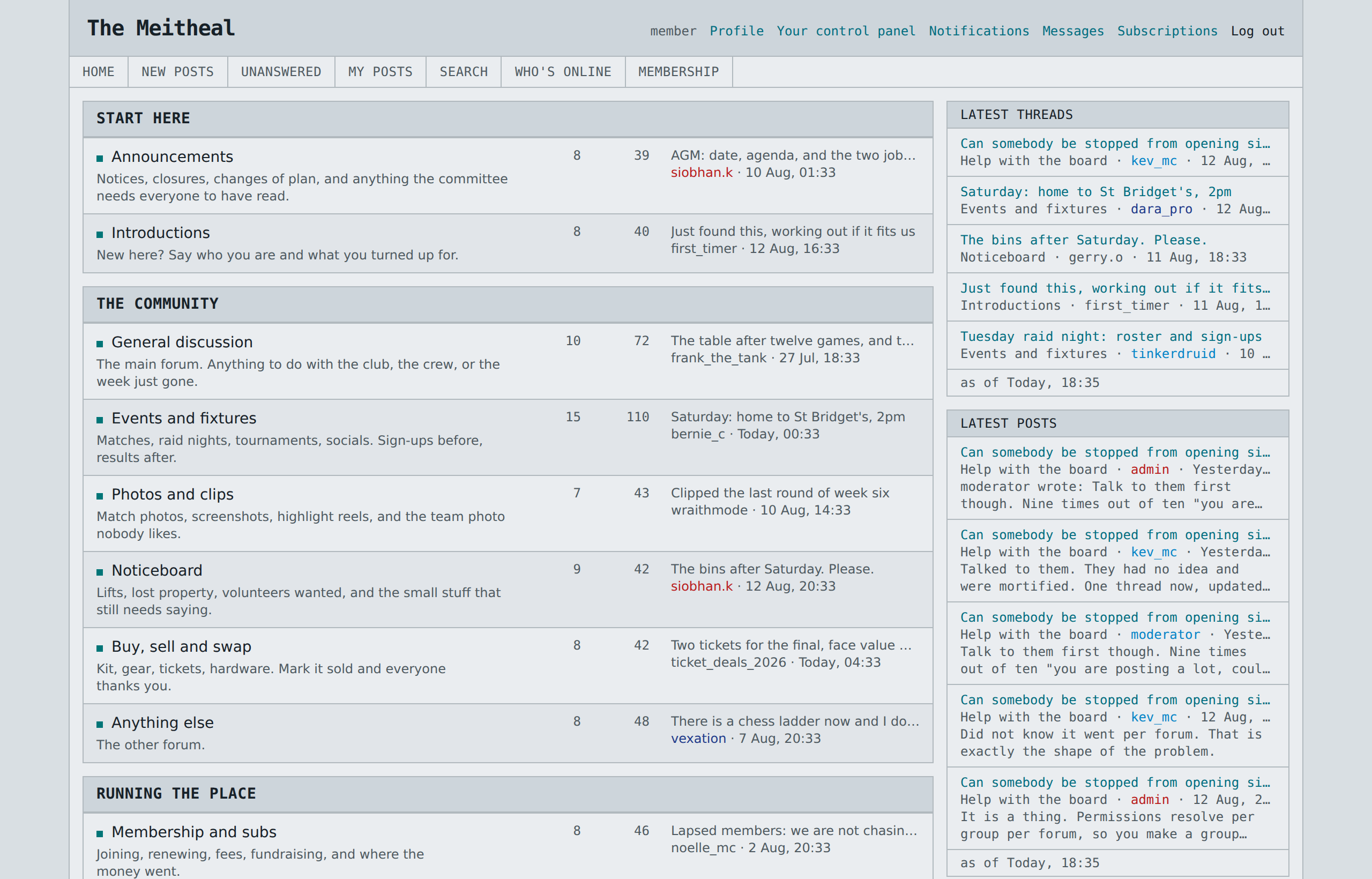This screenshot has width=1372, height=879.
Task: Open the Introductions forum
Action: [x=161, y=233]
